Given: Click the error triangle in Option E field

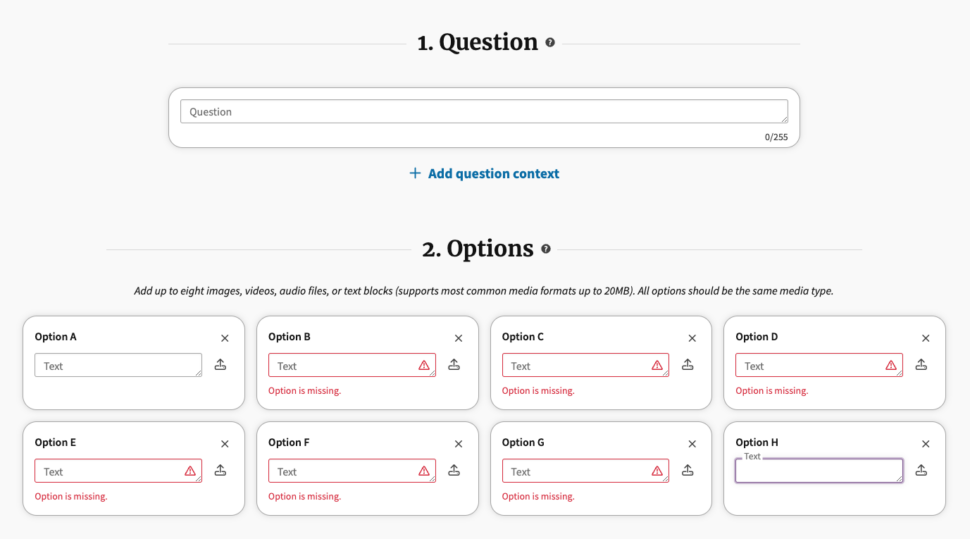Looking at the screenshot, I should pos(190,471).
